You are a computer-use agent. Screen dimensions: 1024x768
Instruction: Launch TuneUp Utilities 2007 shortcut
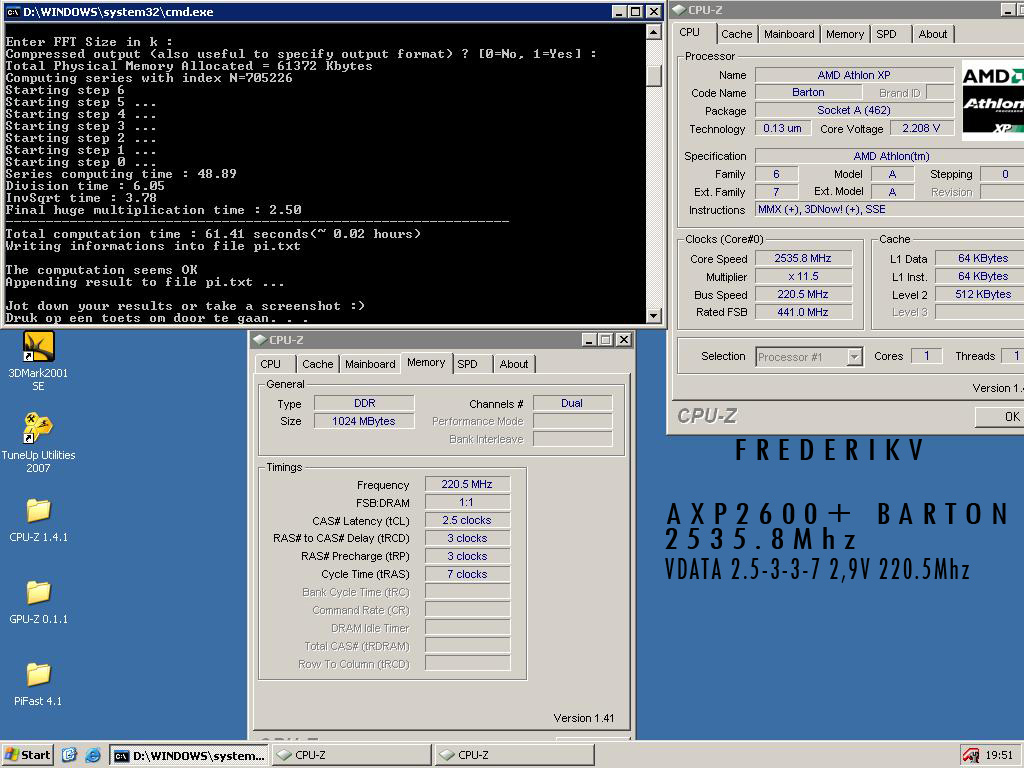pyautogui.click(x=38, y=443)
